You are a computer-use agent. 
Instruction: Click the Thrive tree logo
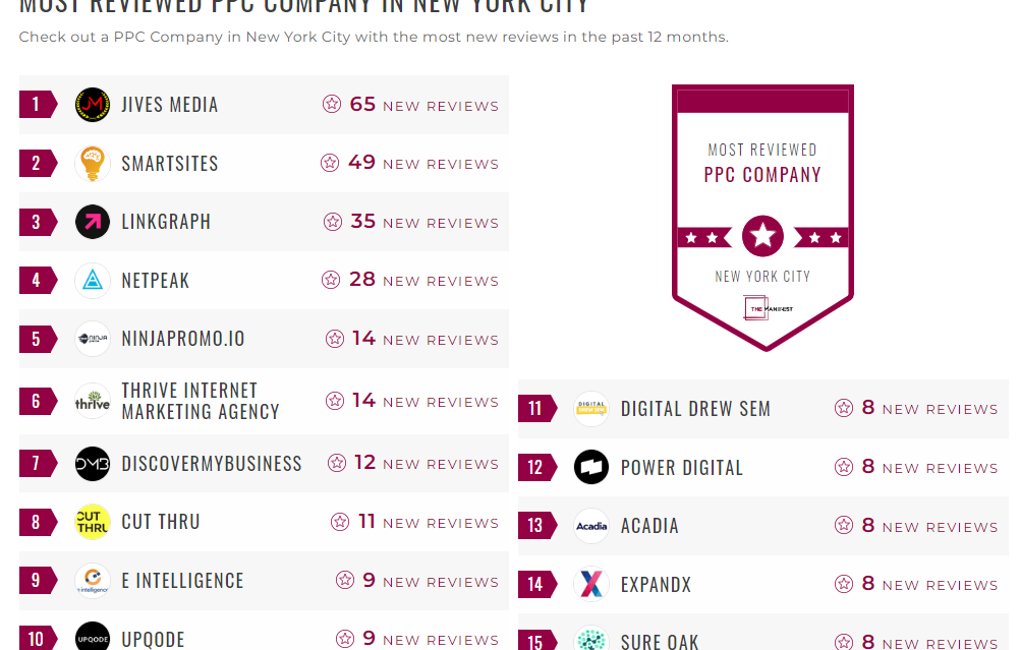92,401
